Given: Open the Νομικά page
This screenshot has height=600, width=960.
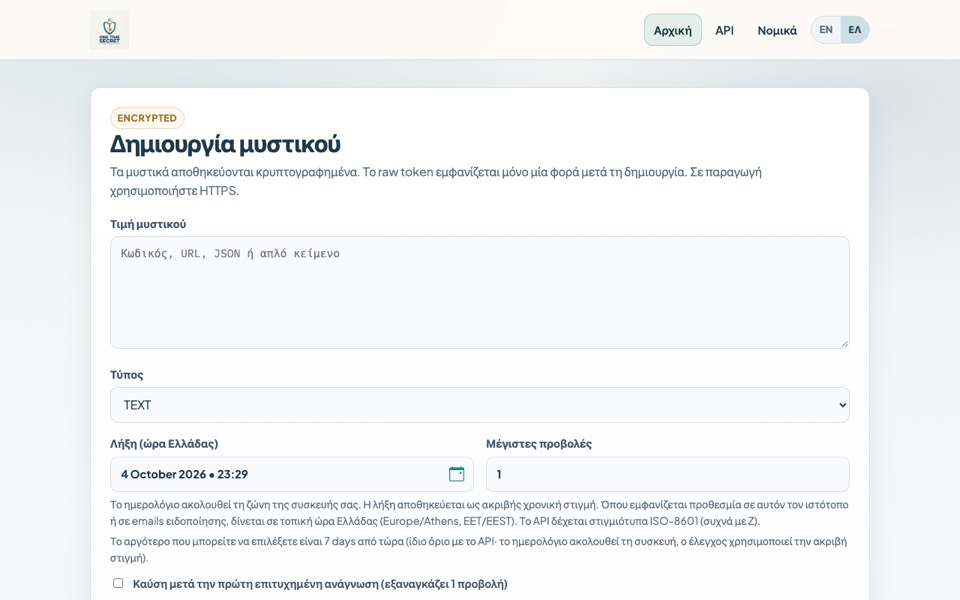Looking at the screenshot, I should [x=777, y=30].
